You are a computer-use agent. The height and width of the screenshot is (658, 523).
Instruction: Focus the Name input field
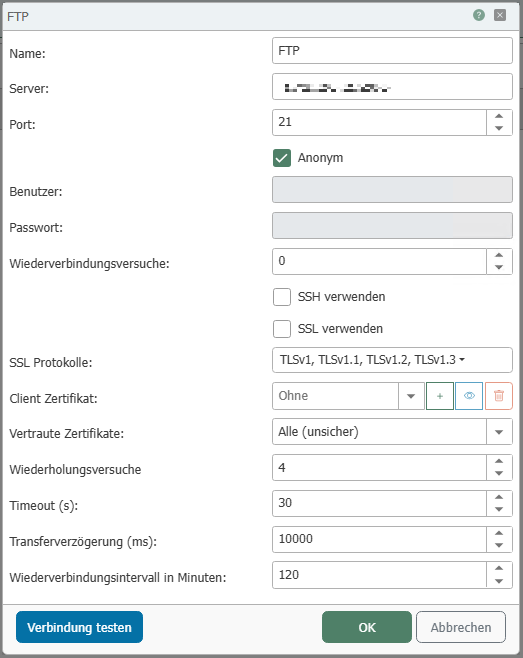(x=392, y=51)
